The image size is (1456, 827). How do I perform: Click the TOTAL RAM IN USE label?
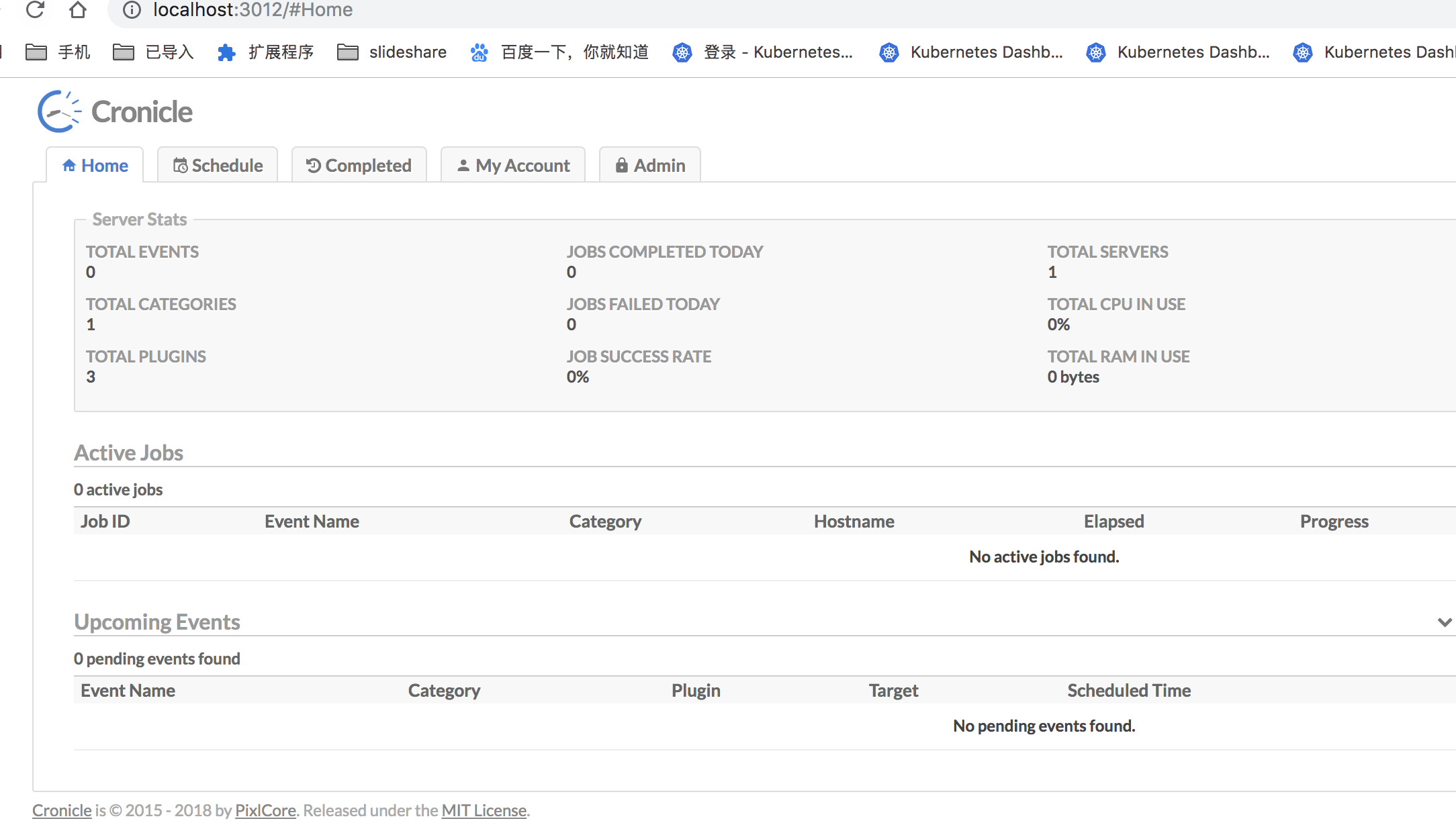point(1119,356)
